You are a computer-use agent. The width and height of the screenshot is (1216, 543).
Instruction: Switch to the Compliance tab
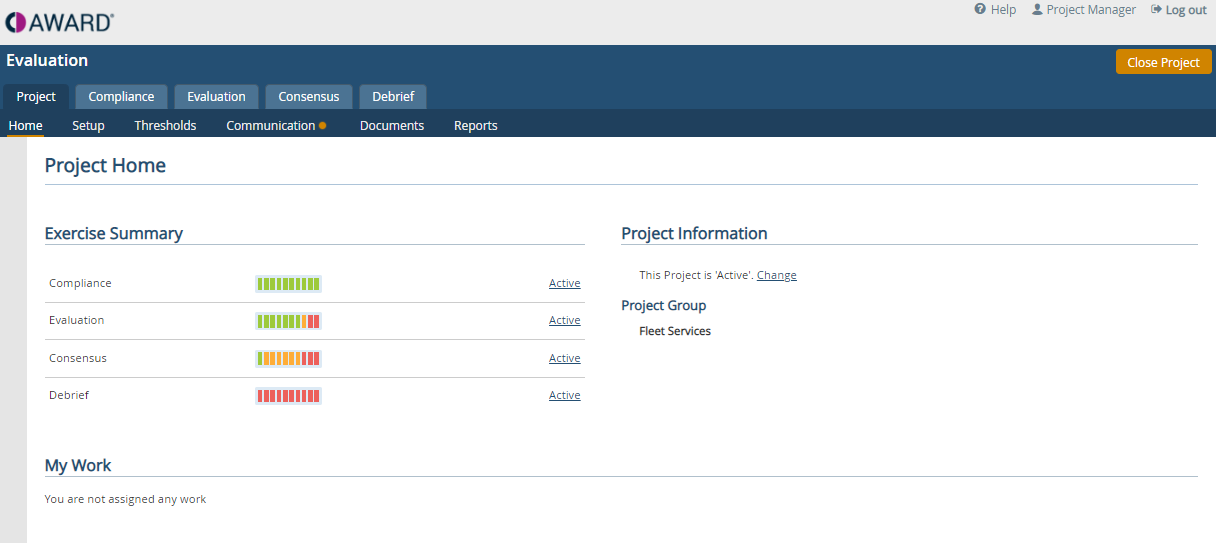pyautogui.click(x=121, y=97)
